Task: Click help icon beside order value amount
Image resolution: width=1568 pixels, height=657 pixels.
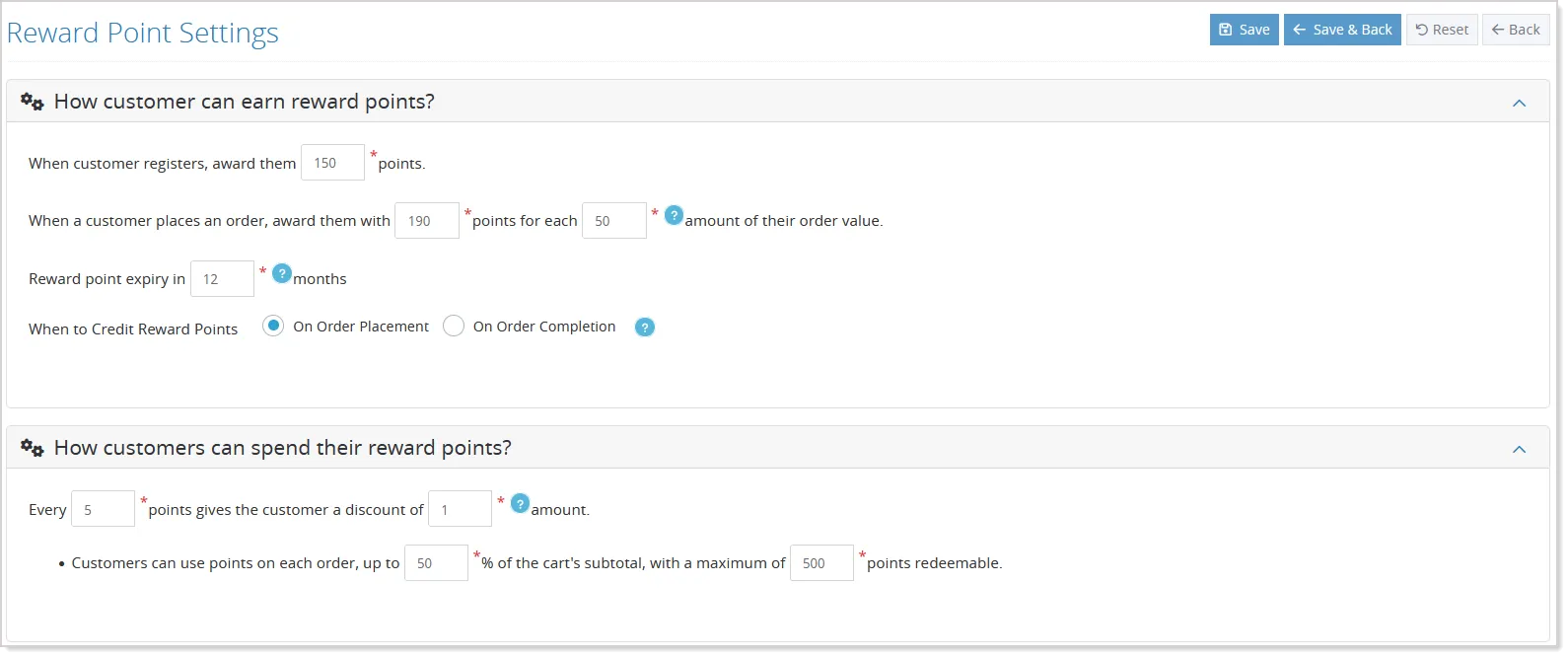Action: [674, 215]
